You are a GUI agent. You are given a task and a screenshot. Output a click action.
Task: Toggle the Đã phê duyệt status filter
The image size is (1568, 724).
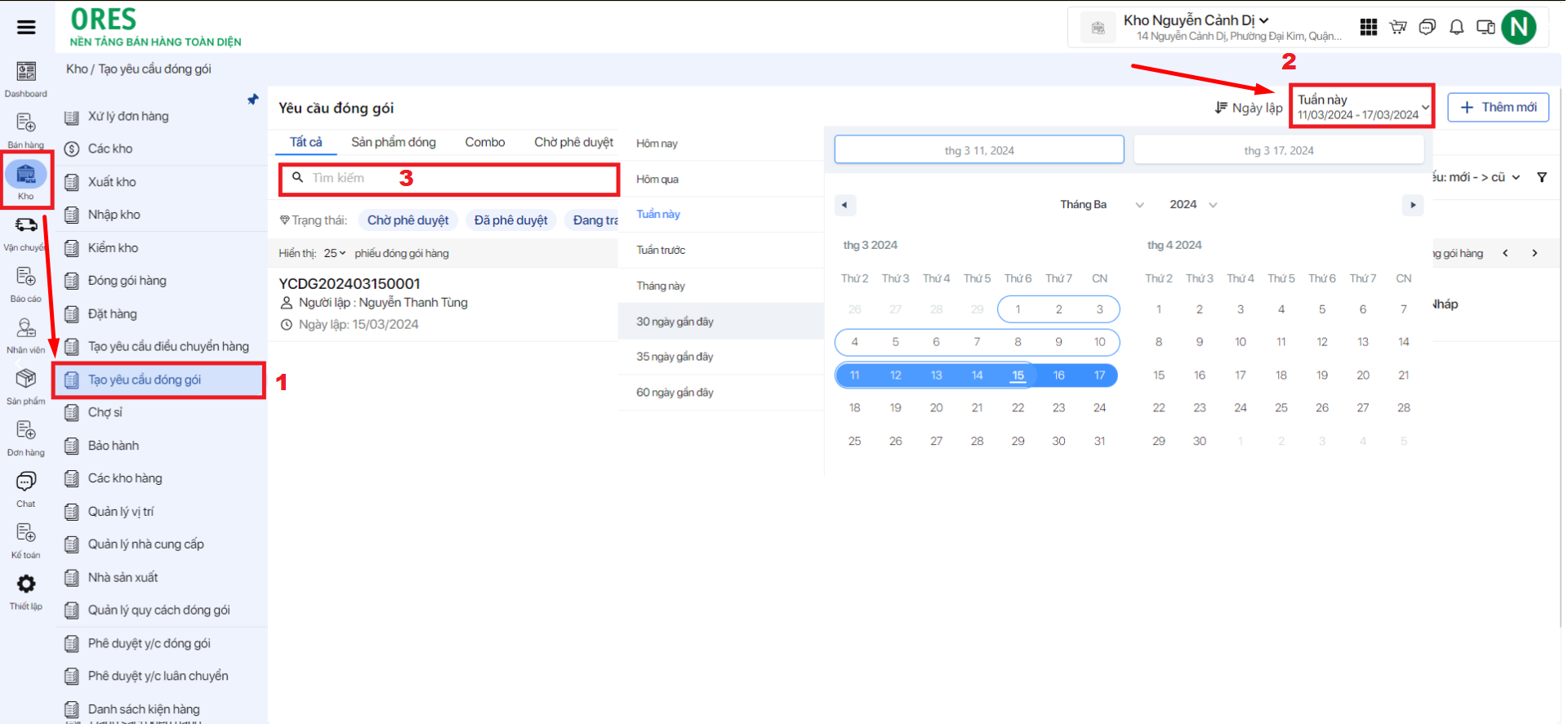click(x=510, y=220)
